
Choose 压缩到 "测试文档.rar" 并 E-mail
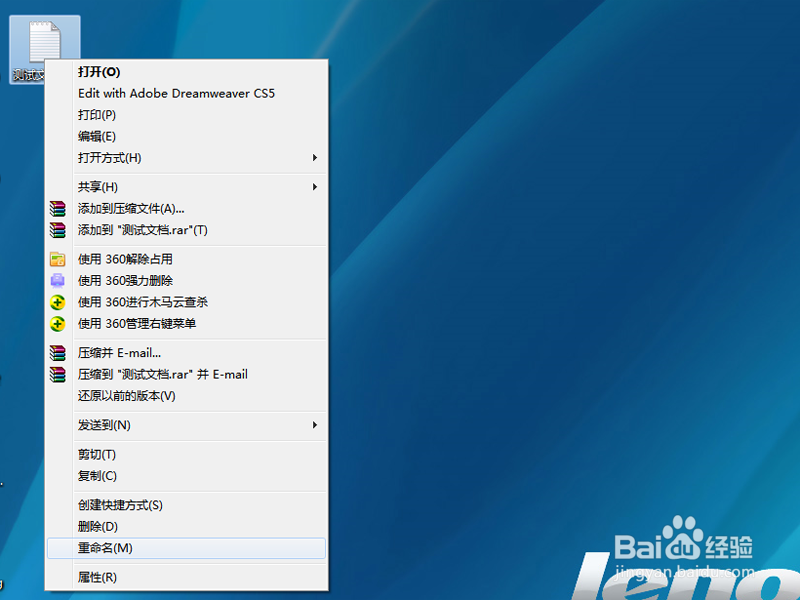186,374
